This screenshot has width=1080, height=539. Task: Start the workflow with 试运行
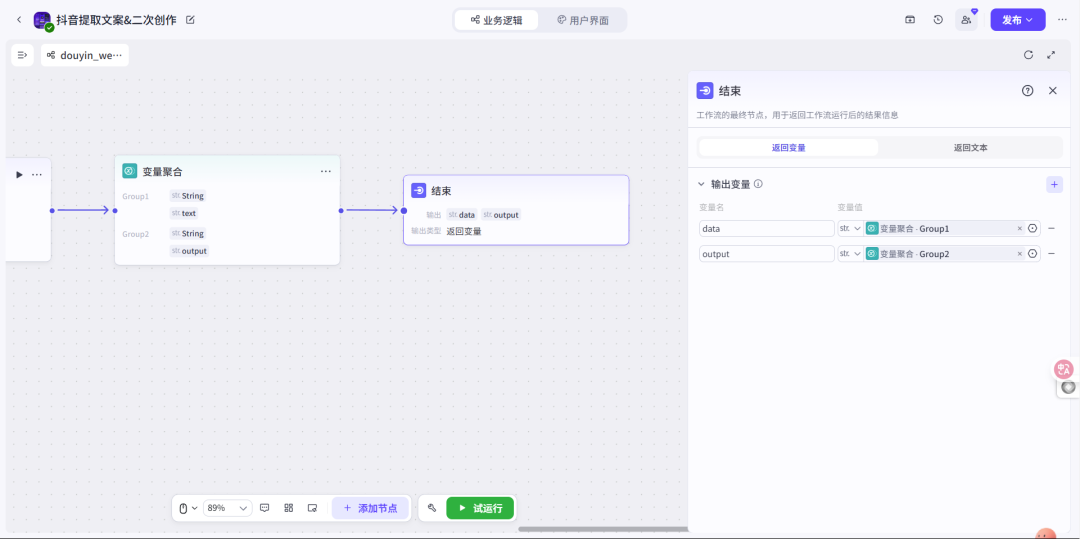point(480,508)
